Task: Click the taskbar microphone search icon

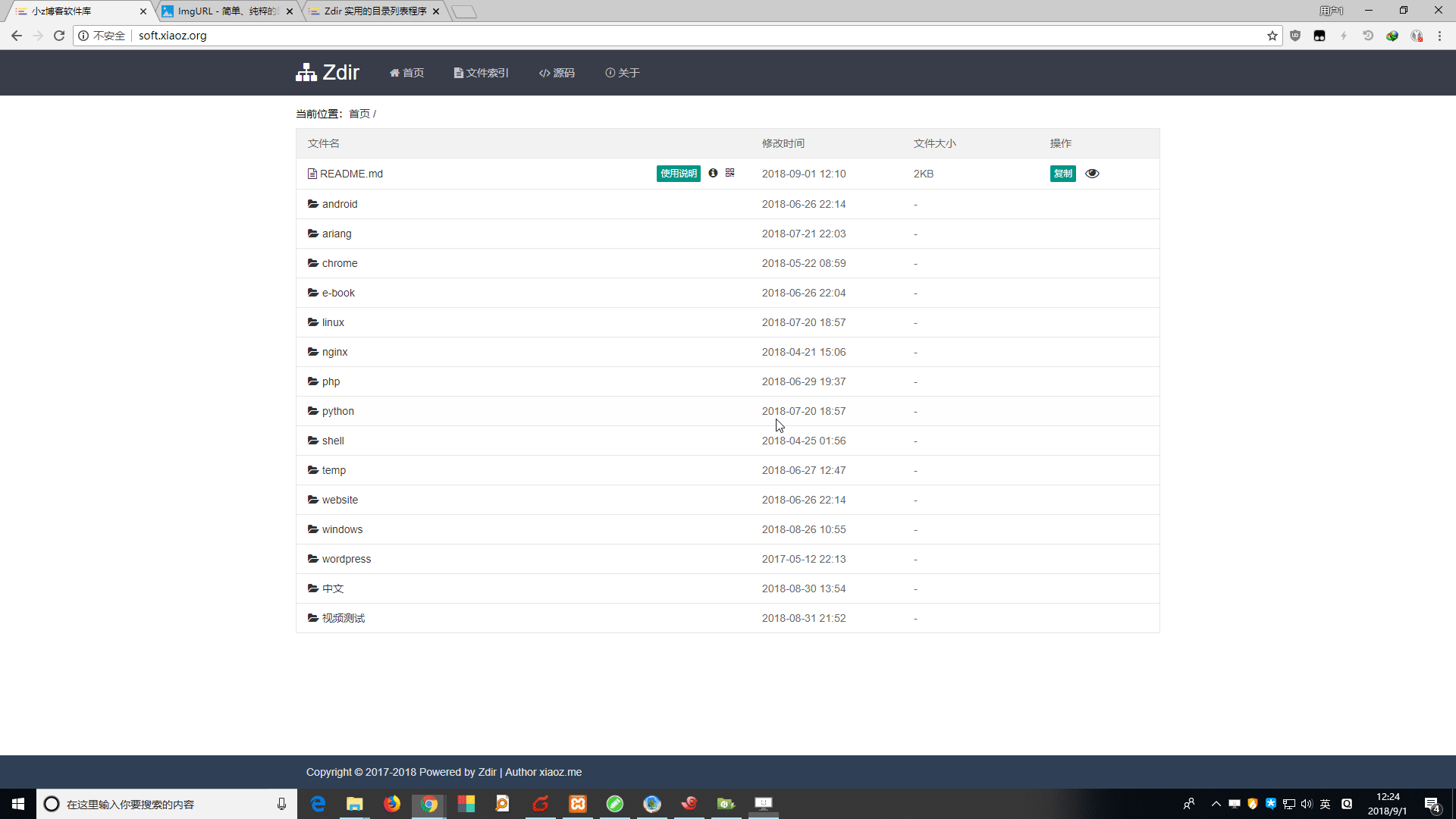Action: 281,804
